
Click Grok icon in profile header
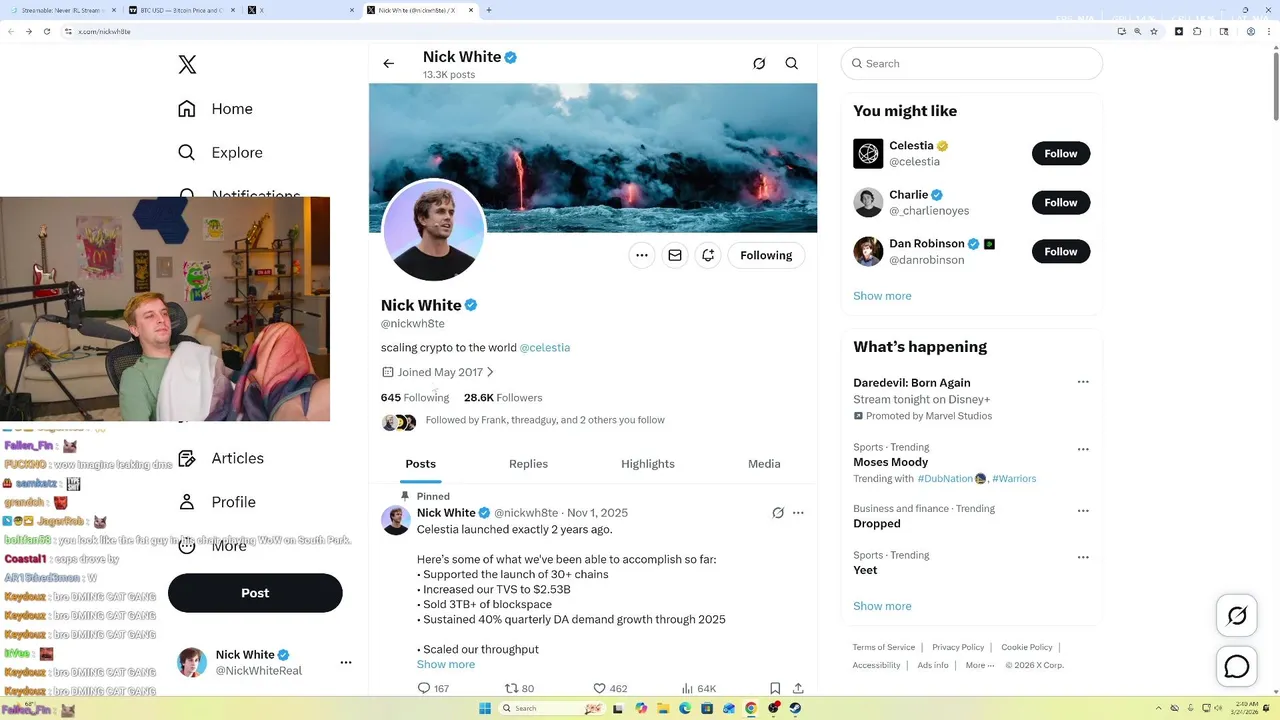click(x=759, y=64)
